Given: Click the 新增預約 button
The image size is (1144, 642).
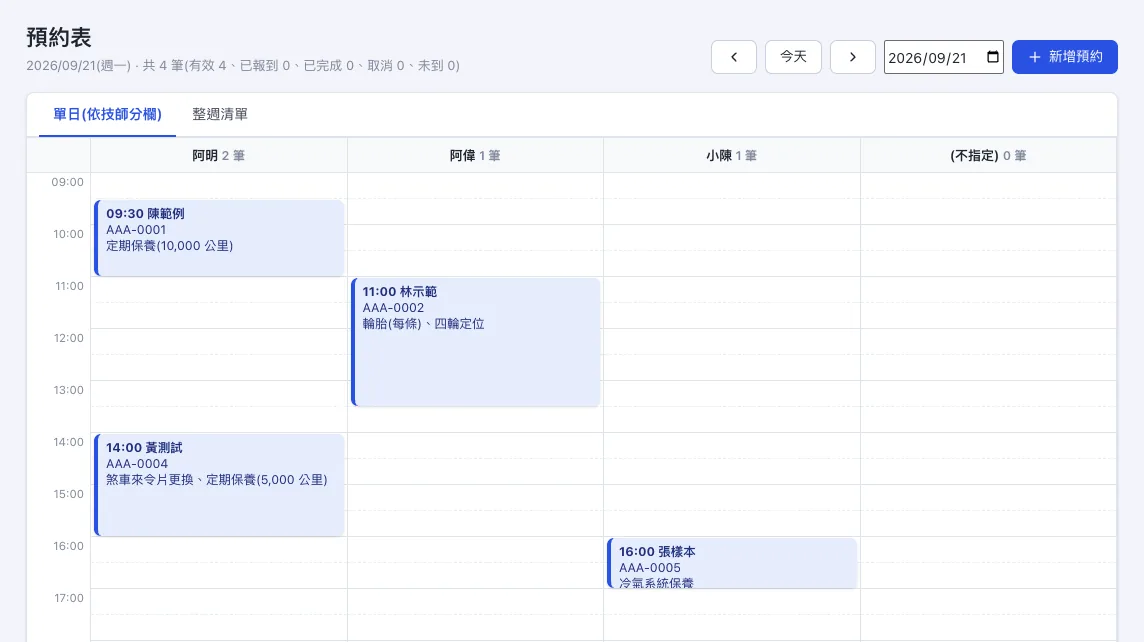Looking at the screenshot, I should [1064, 57].
